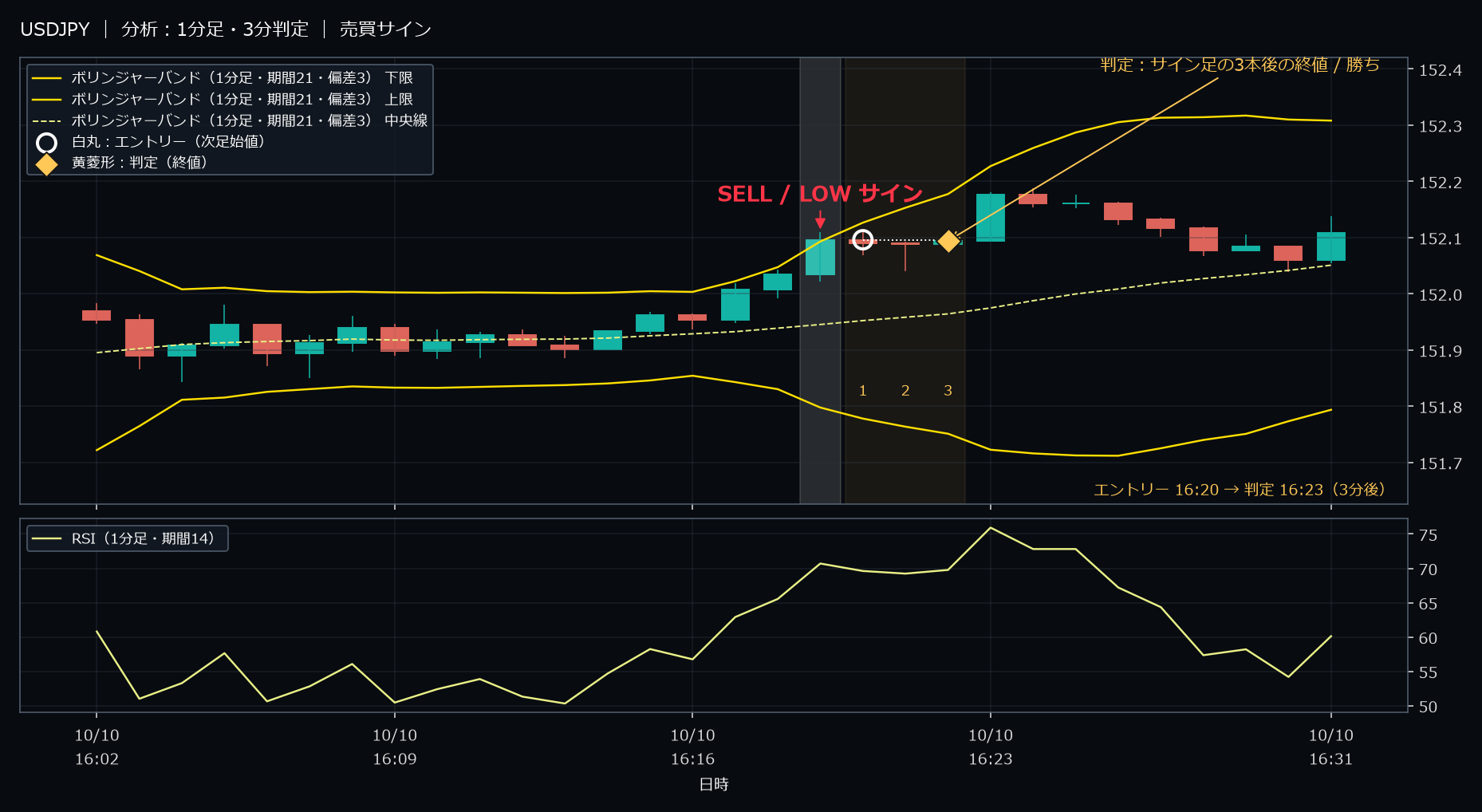Click price axis label 152.4
This screenshot has height=812, width=1482.
[x=1441, y=70]
